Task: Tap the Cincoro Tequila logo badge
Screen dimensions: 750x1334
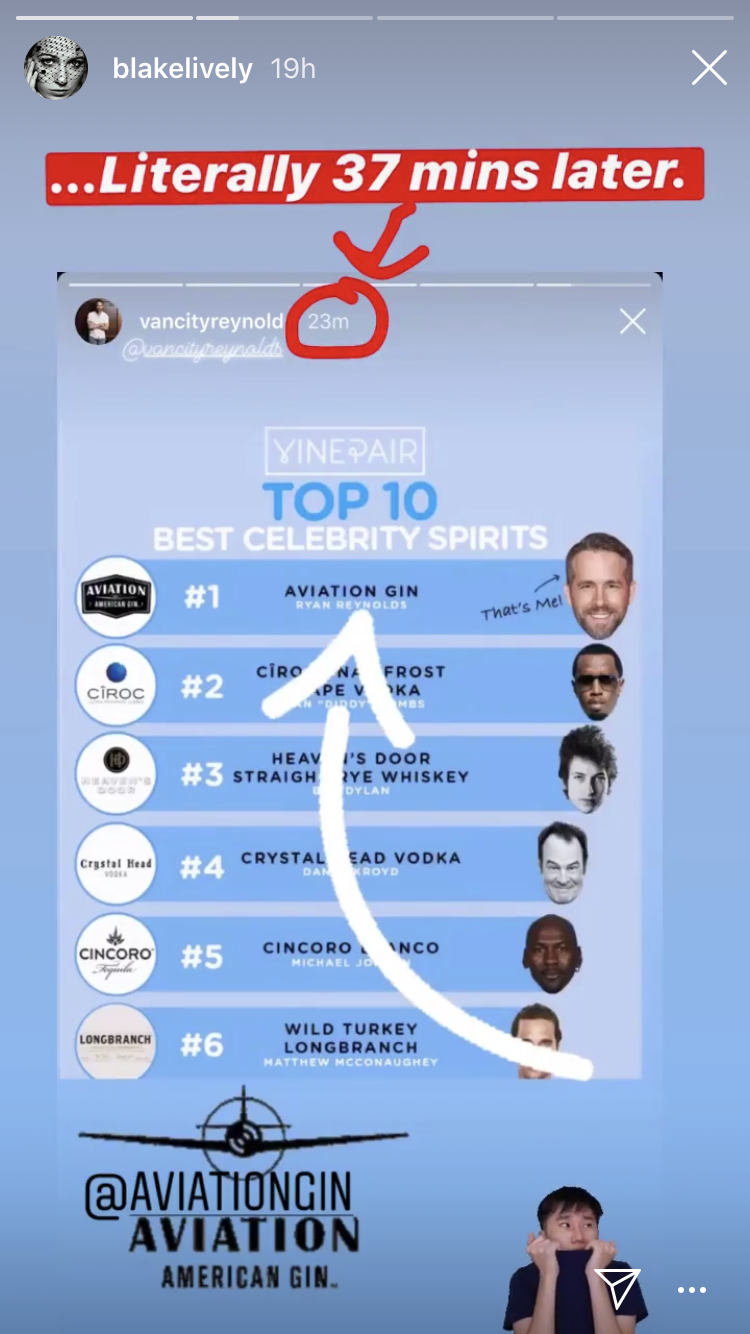Action: (116, 954)
